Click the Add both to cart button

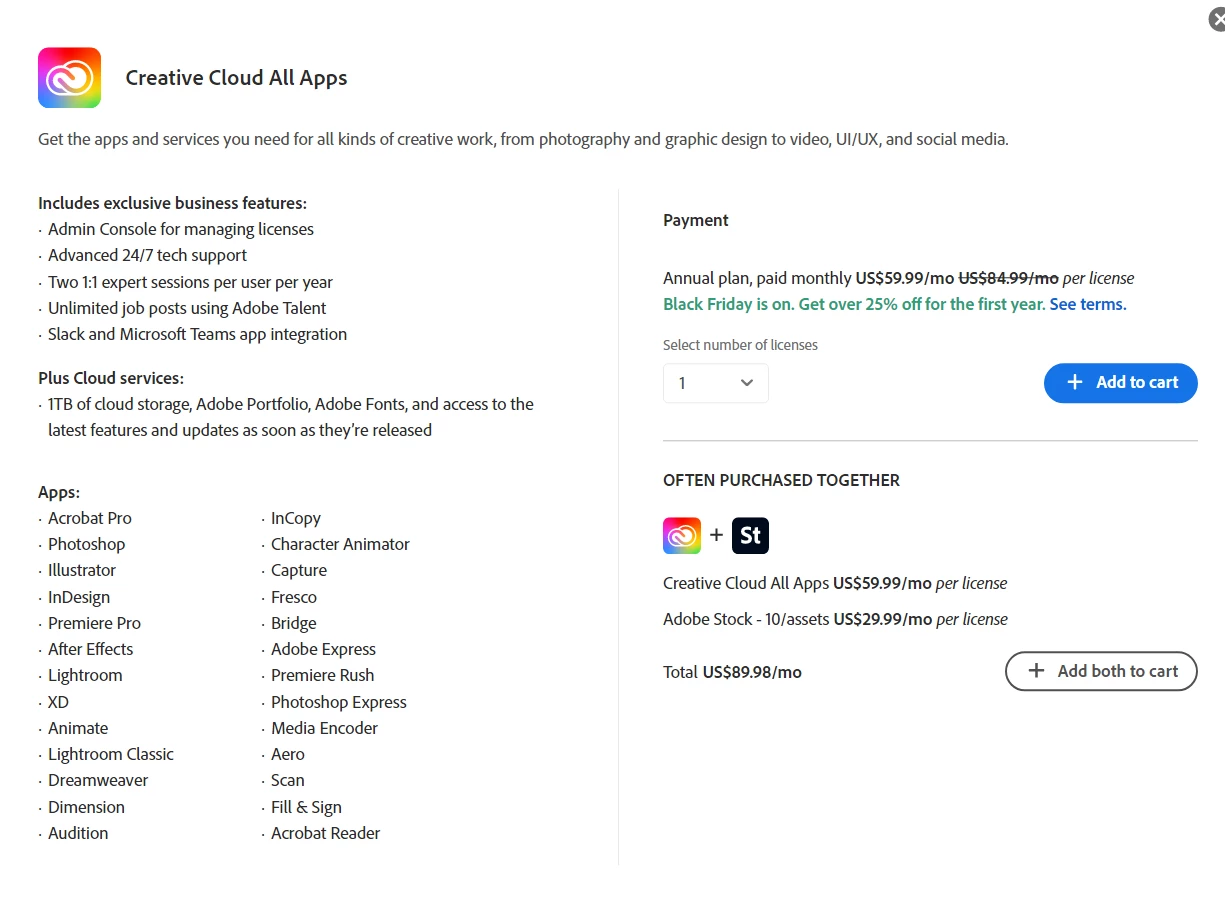point(1101,671)
